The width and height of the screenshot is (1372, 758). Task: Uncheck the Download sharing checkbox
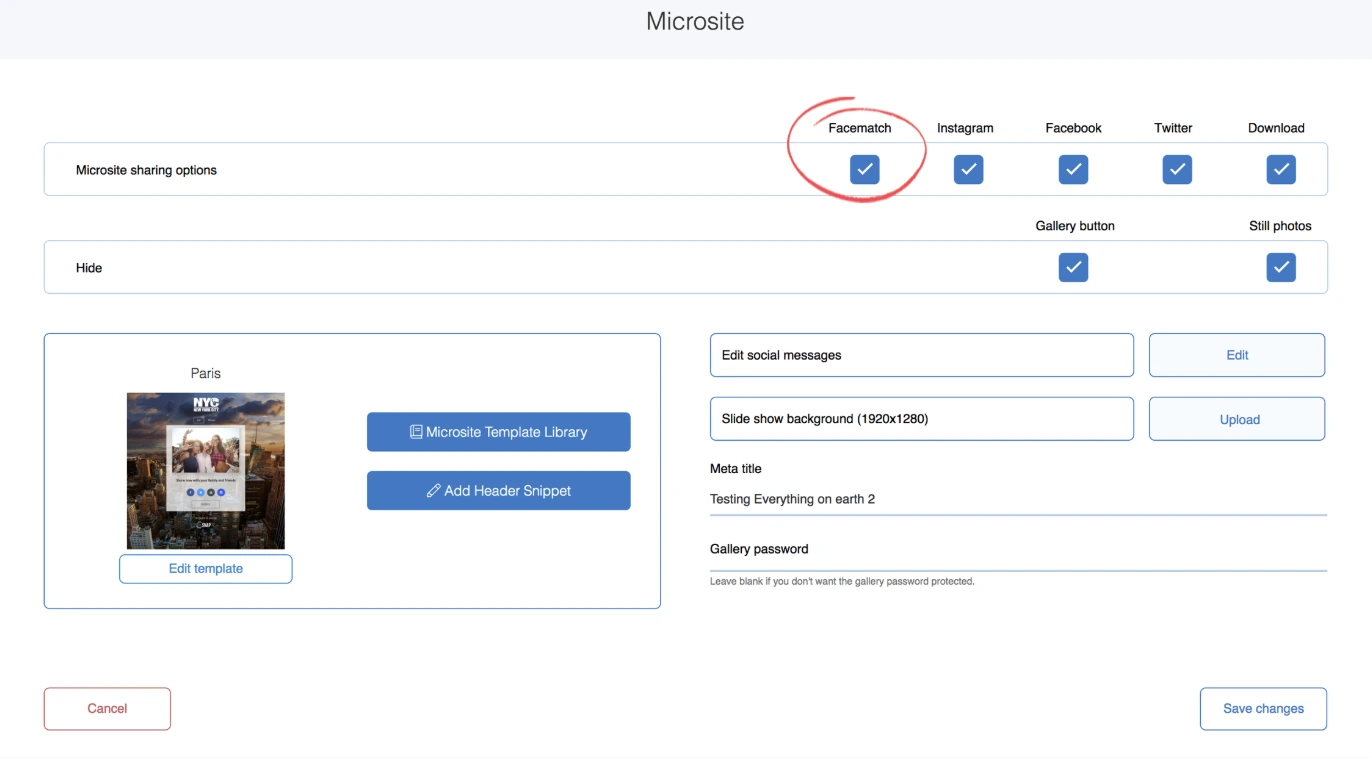point(1281,170)
